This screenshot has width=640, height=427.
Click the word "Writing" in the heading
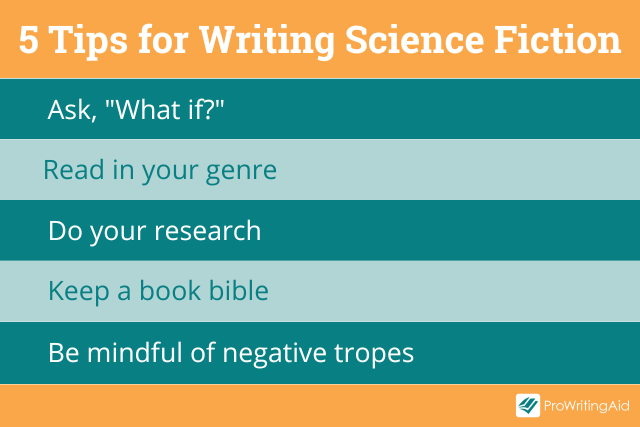(x=267, y=41)
